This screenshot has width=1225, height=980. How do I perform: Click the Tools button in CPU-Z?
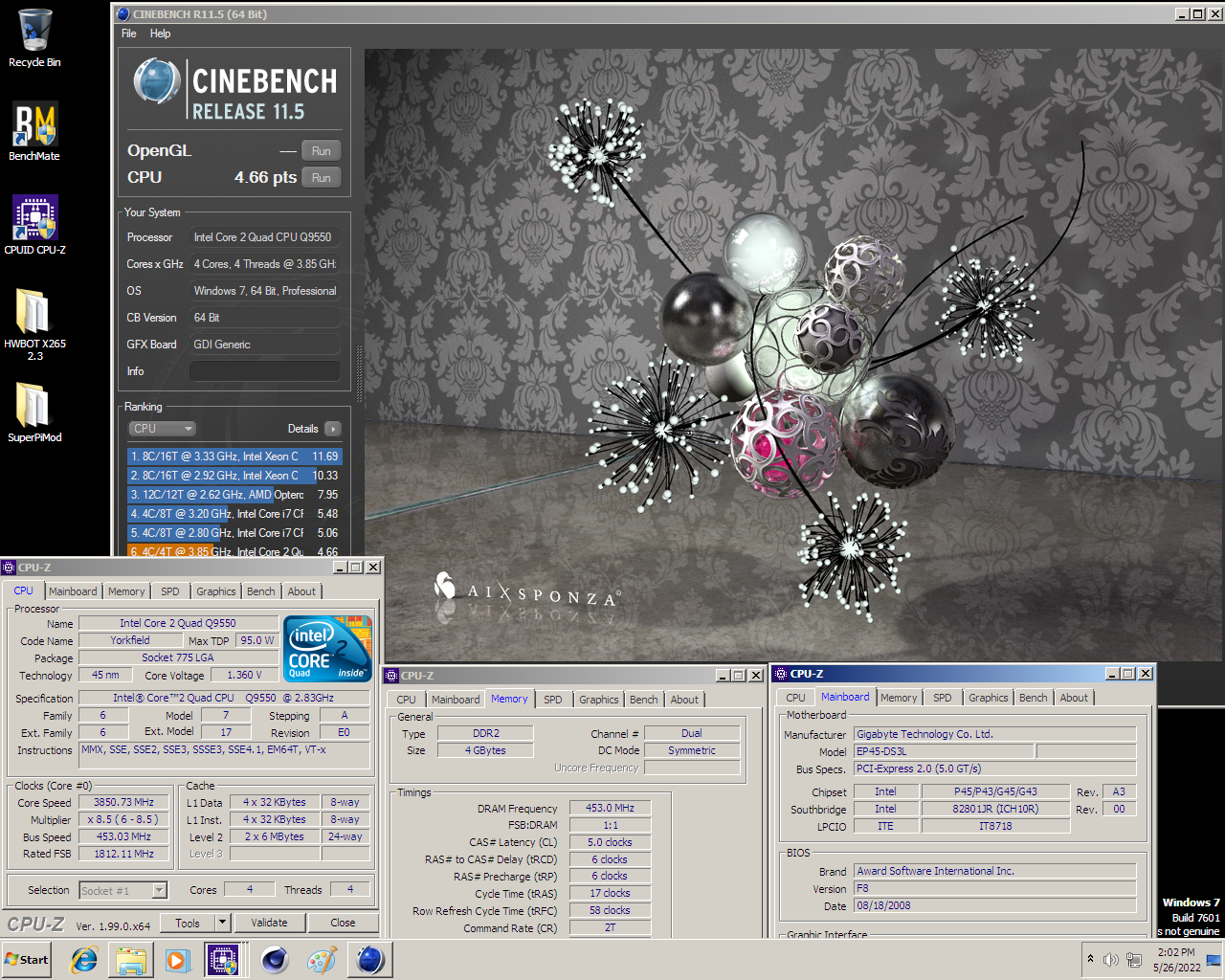(188, 923)
